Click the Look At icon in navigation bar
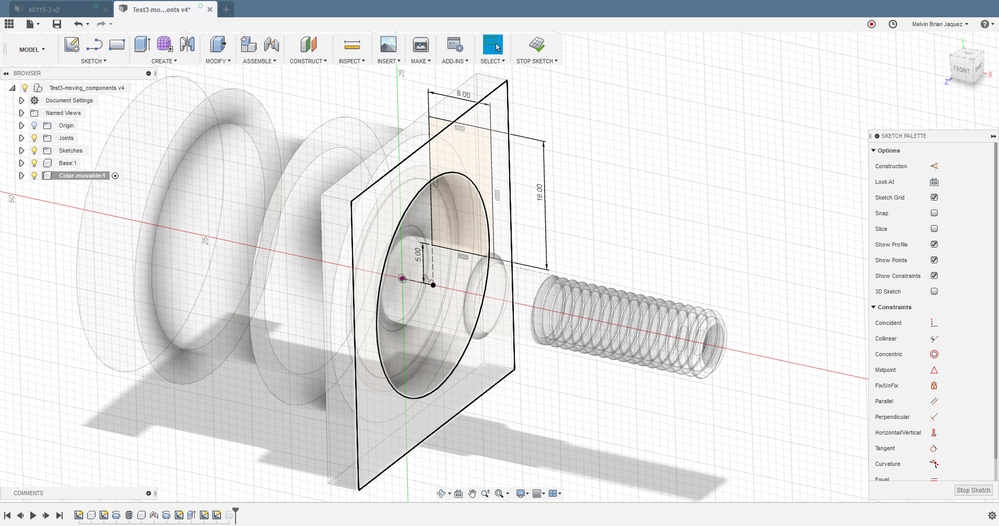Viewport: 999px width, 526px height. tap(458, 494)
